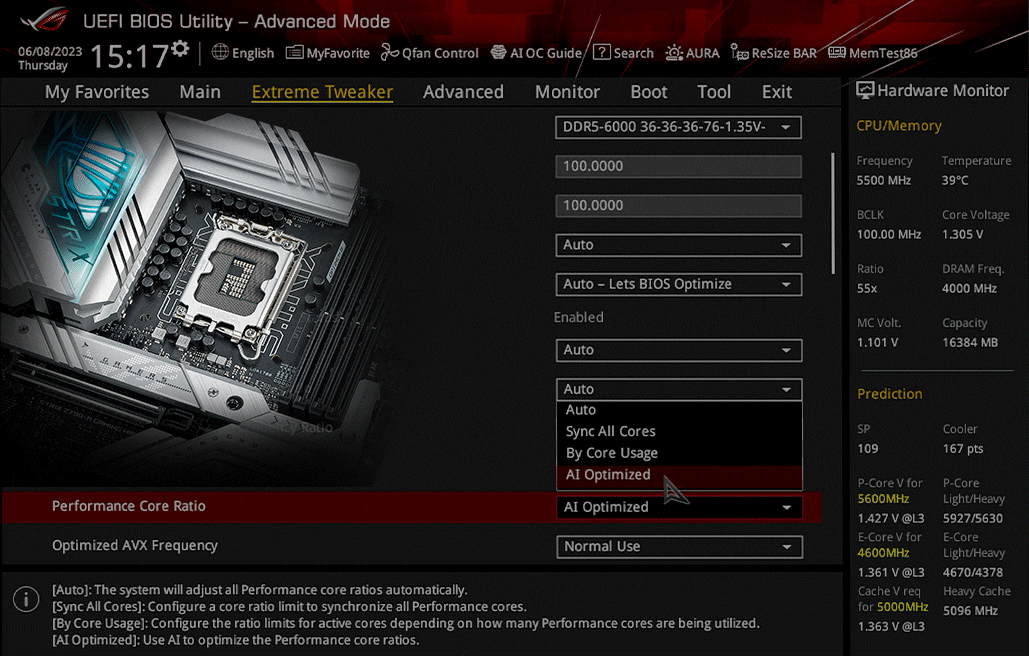Open the AI OC Guide
The image size is (1029, 656).
click(x=536, y=53)
